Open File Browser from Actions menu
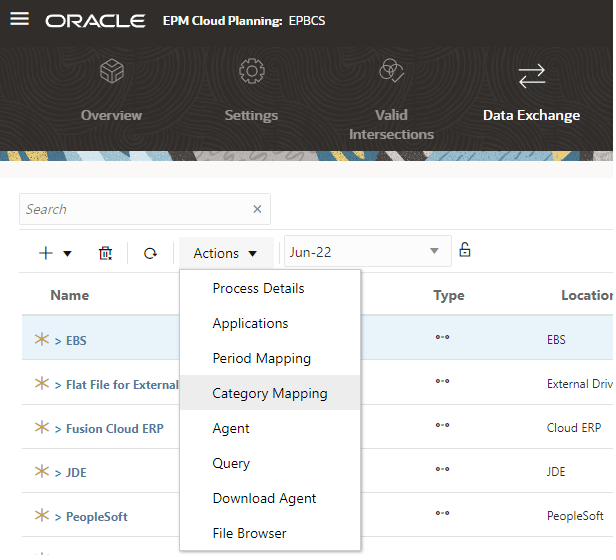The image size is (616, 560). click(x=249, y=533)
